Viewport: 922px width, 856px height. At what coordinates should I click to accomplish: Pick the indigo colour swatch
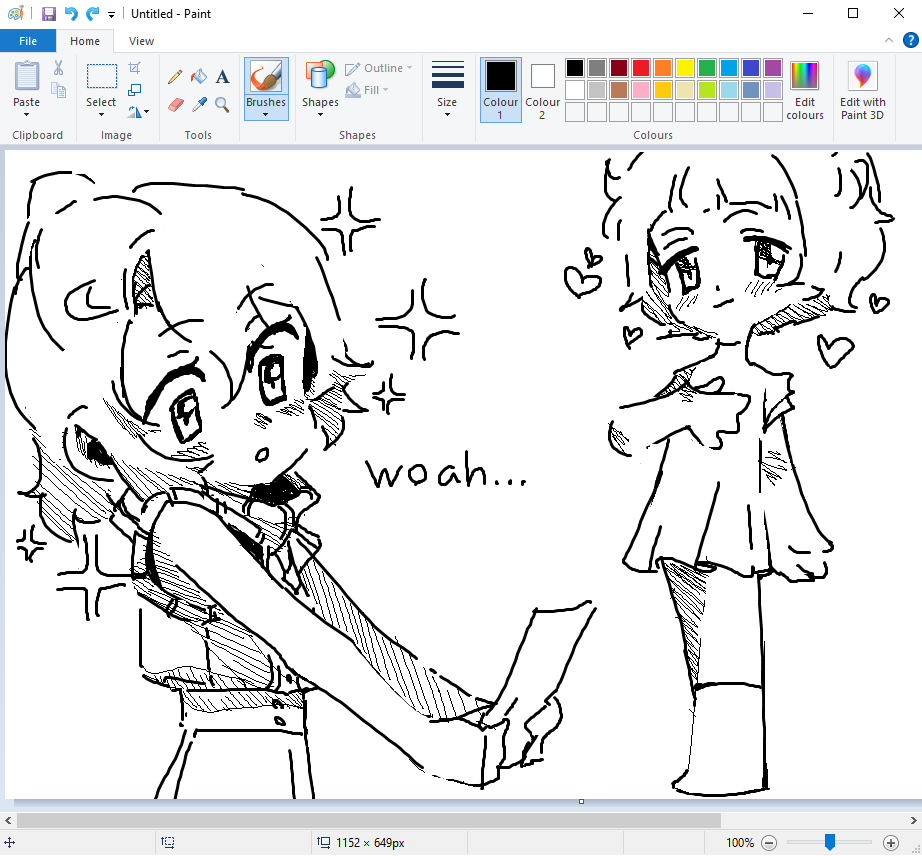pos(751,68)
